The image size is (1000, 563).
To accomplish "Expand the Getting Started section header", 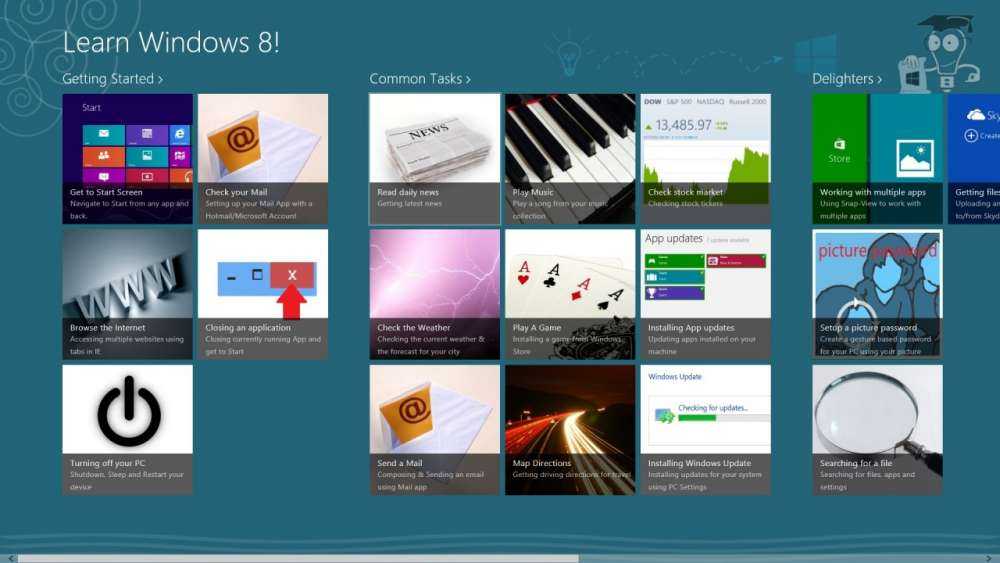I will click(x=112, y=78).
